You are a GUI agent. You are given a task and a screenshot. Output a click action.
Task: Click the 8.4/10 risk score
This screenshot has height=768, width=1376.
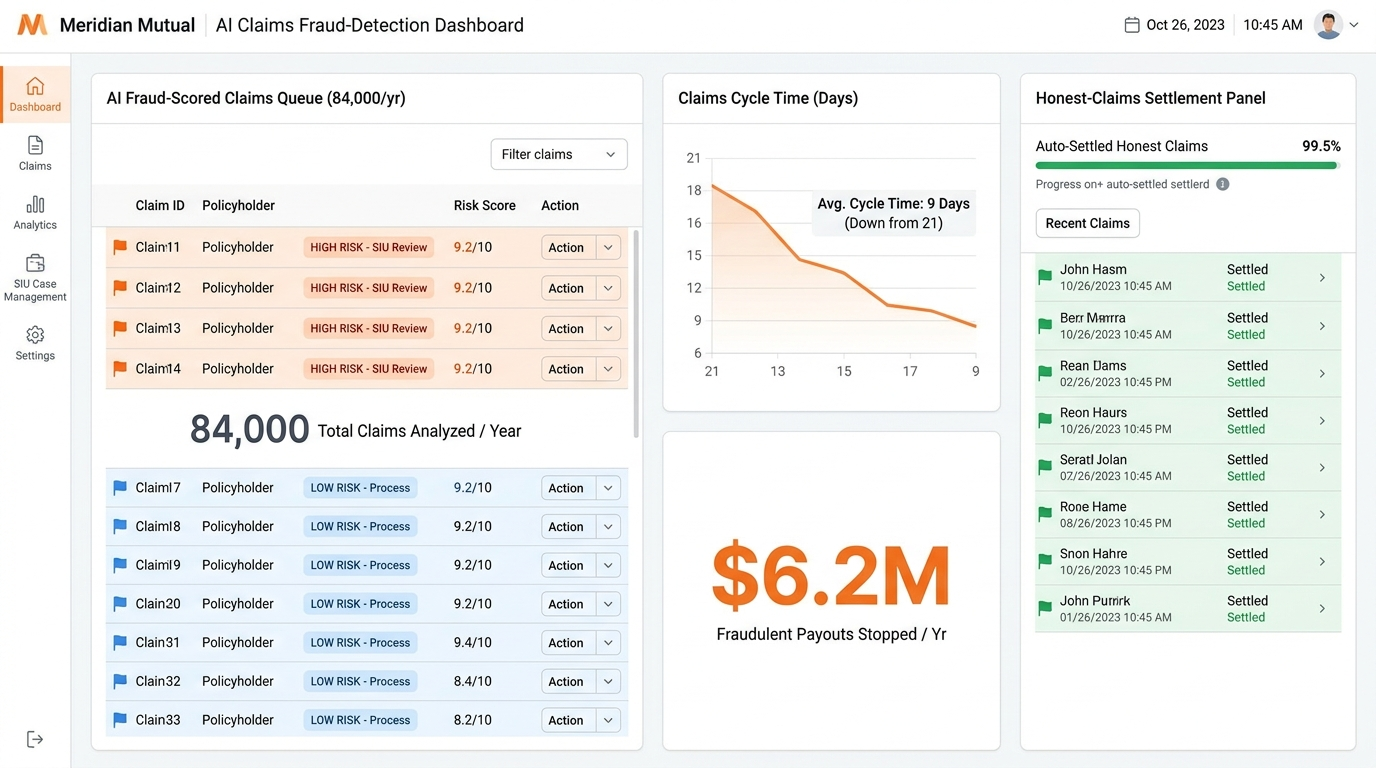[472, 681]
